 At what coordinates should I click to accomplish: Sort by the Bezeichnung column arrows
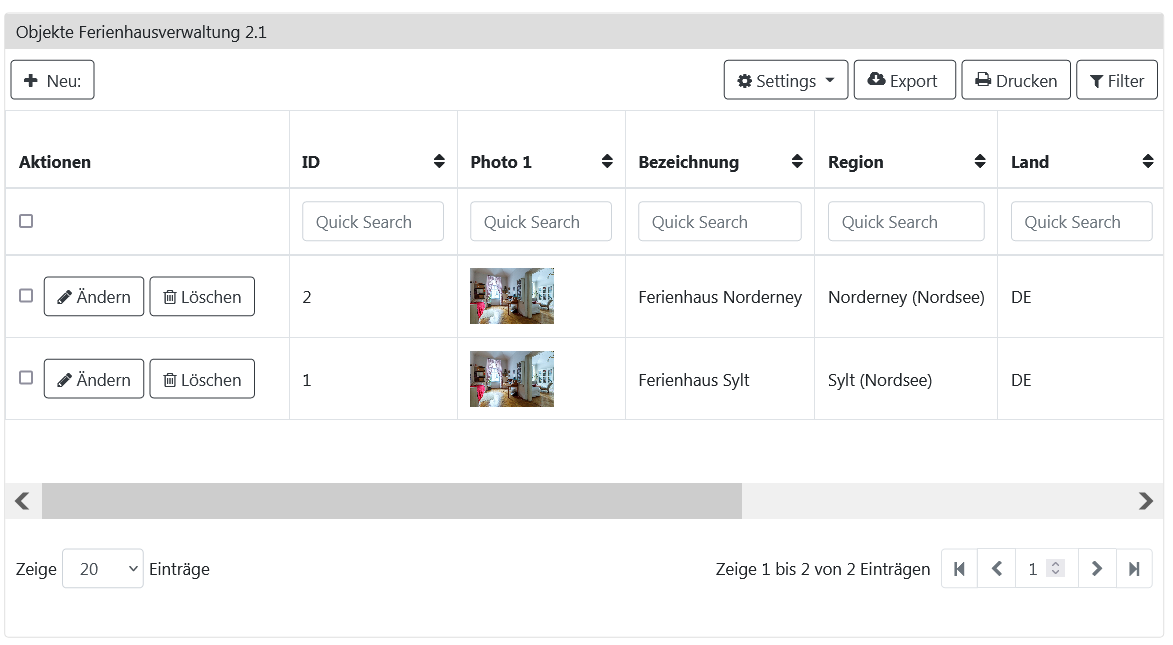pyautogui.click(x=797, y=162)
